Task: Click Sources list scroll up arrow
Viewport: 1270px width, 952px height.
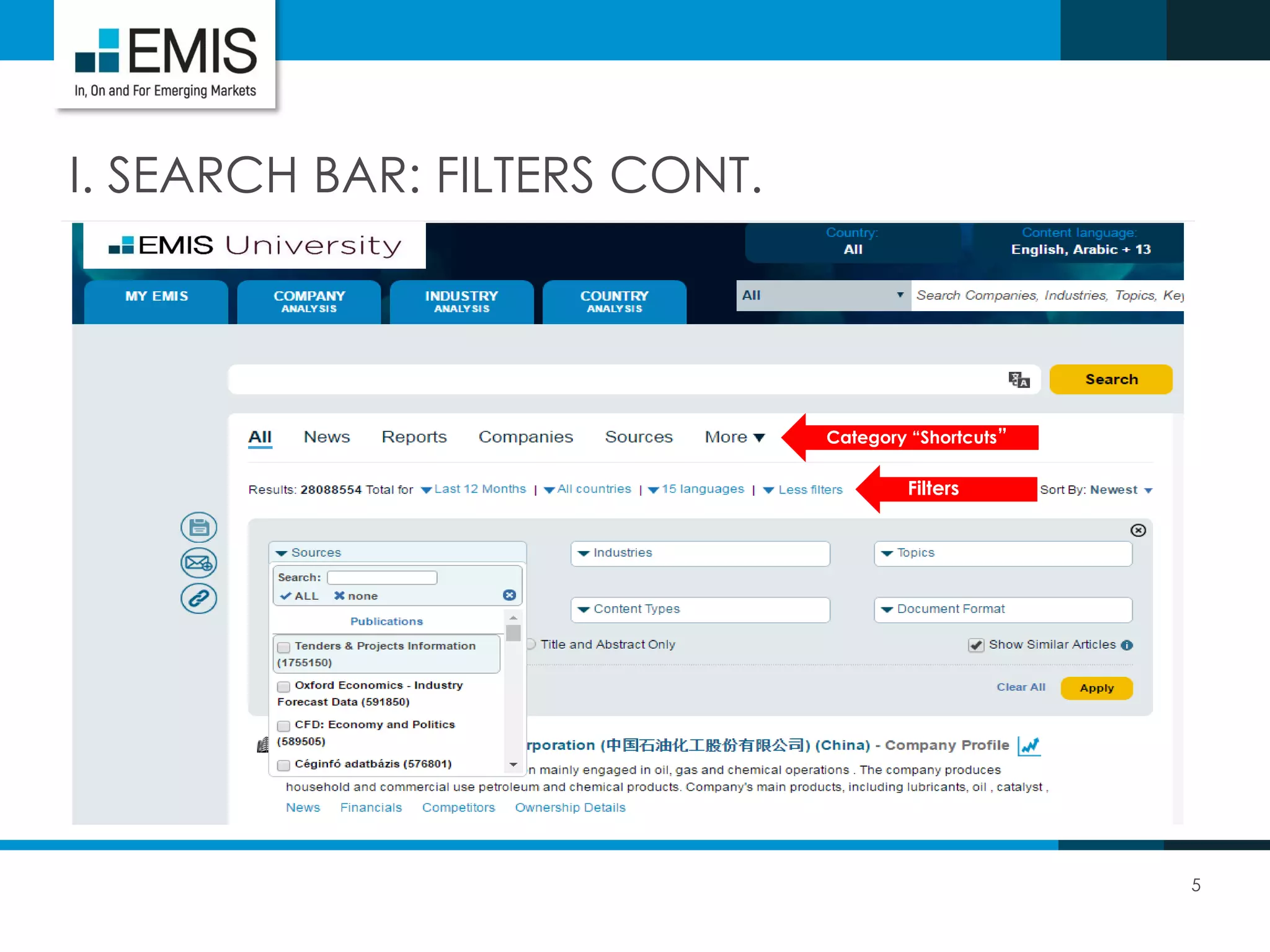Action: coord(513,618)
